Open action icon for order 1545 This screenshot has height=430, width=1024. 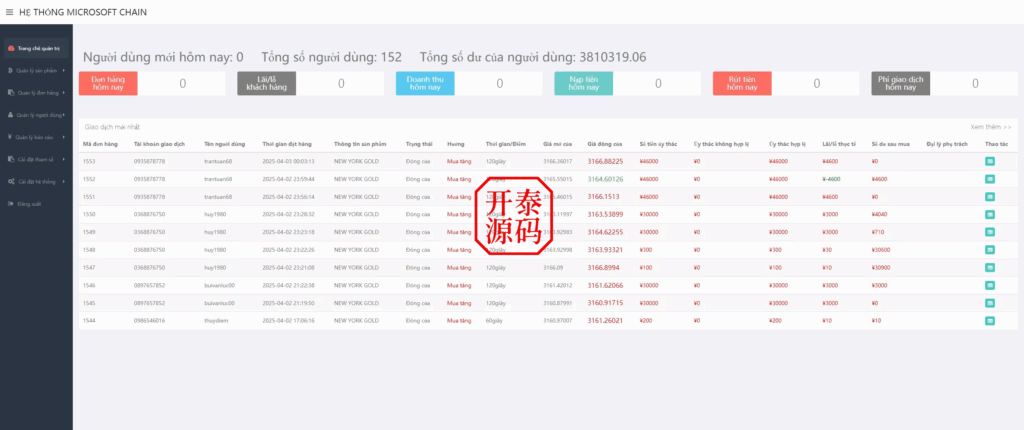coord(990,303)
